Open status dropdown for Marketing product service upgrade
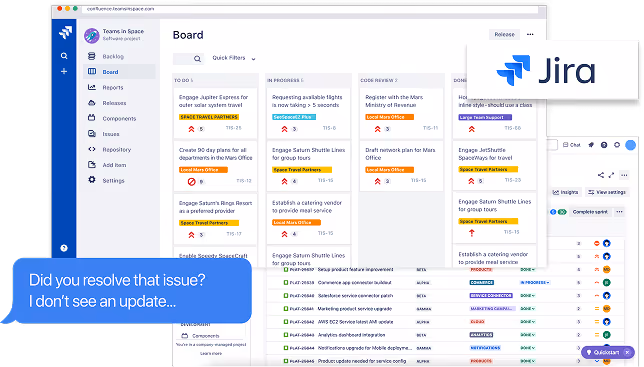 pyautogui.click(x=528, y=309)
